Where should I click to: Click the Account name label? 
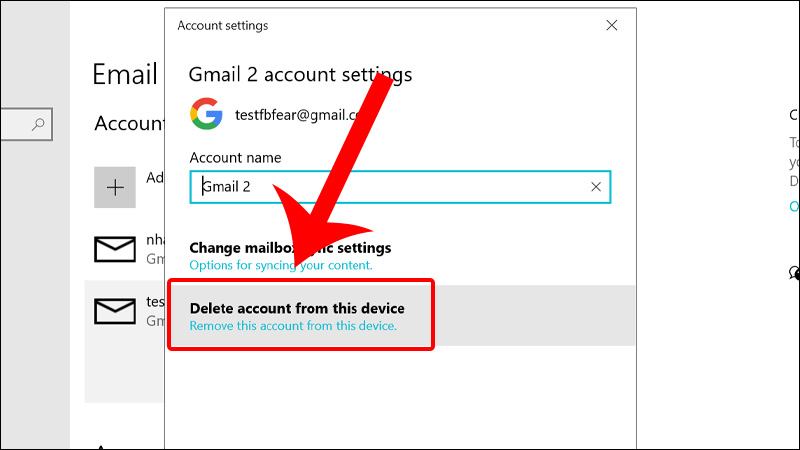coord(235,158)
